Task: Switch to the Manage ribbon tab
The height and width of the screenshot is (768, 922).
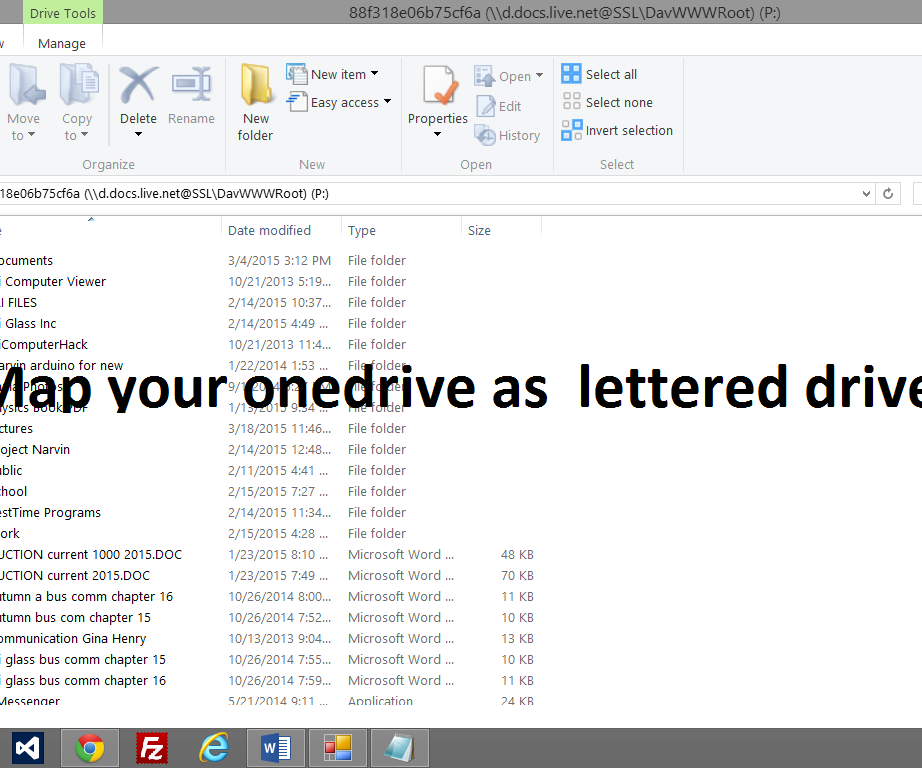Action: pyautogui.click(x=61, y=43)
